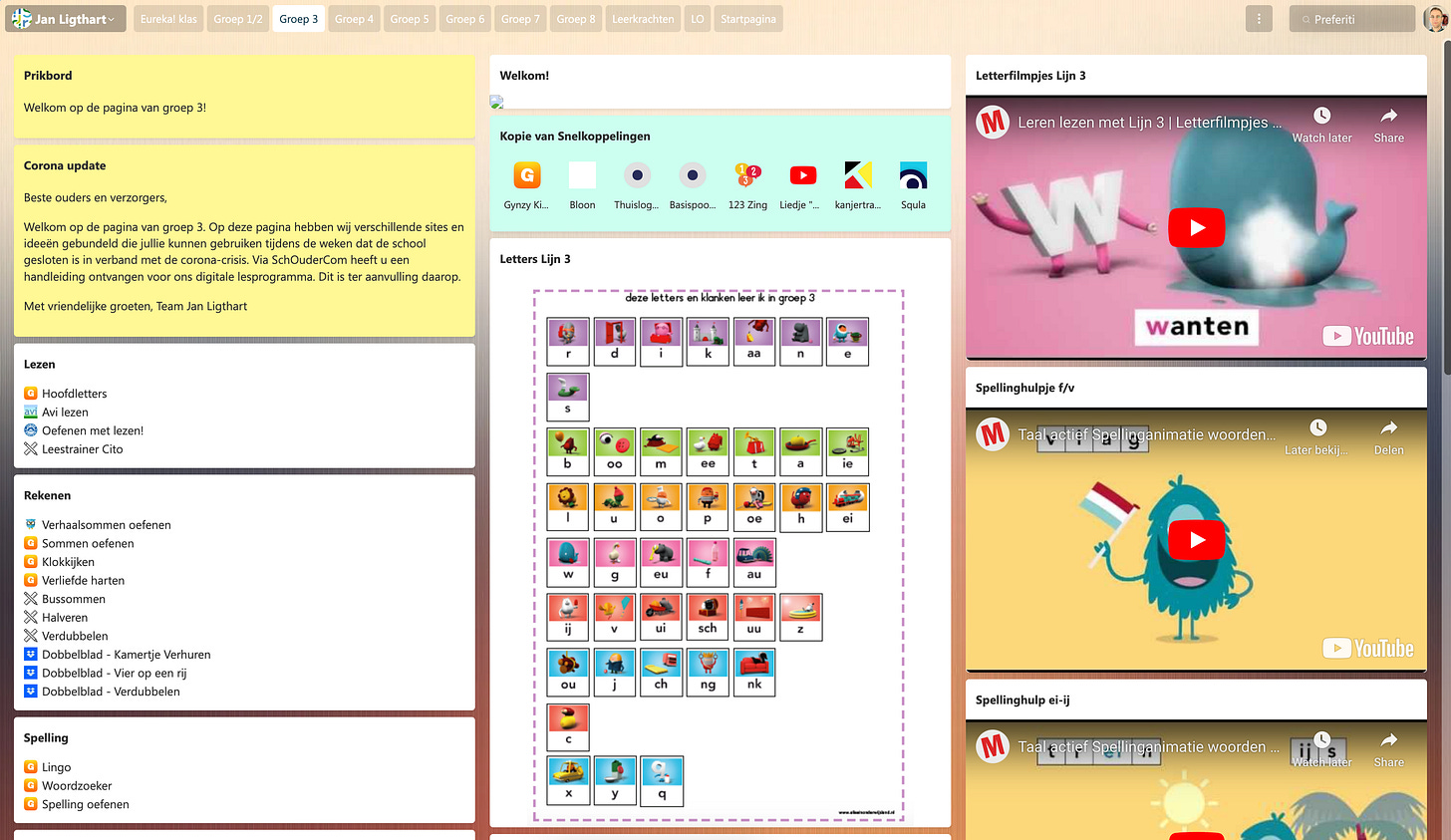Switch to the Eureka! klas tab
The width and height of the screenshot is (1451, 840).
pyautogui.click(x=168, y=19)
